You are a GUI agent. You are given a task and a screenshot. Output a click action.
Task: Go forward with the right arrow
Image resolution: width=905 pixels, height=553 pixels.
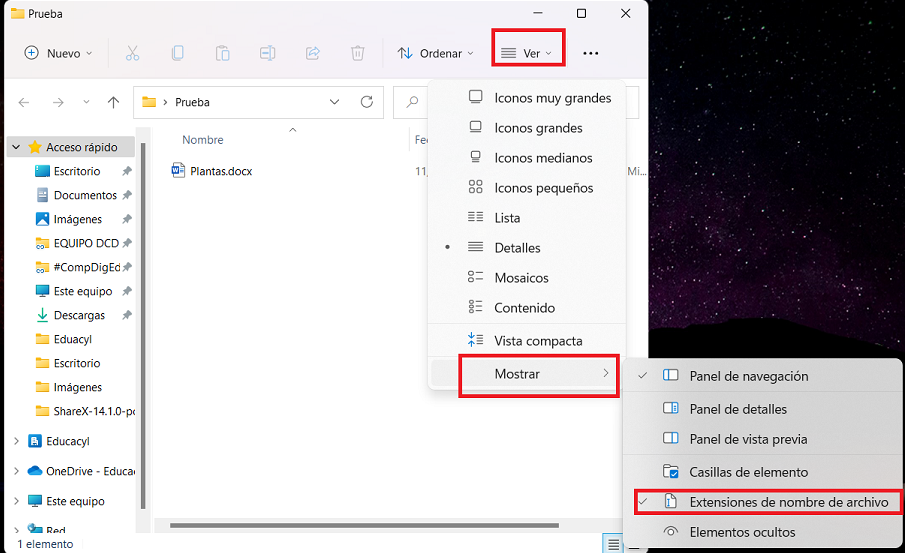[58, 102]
